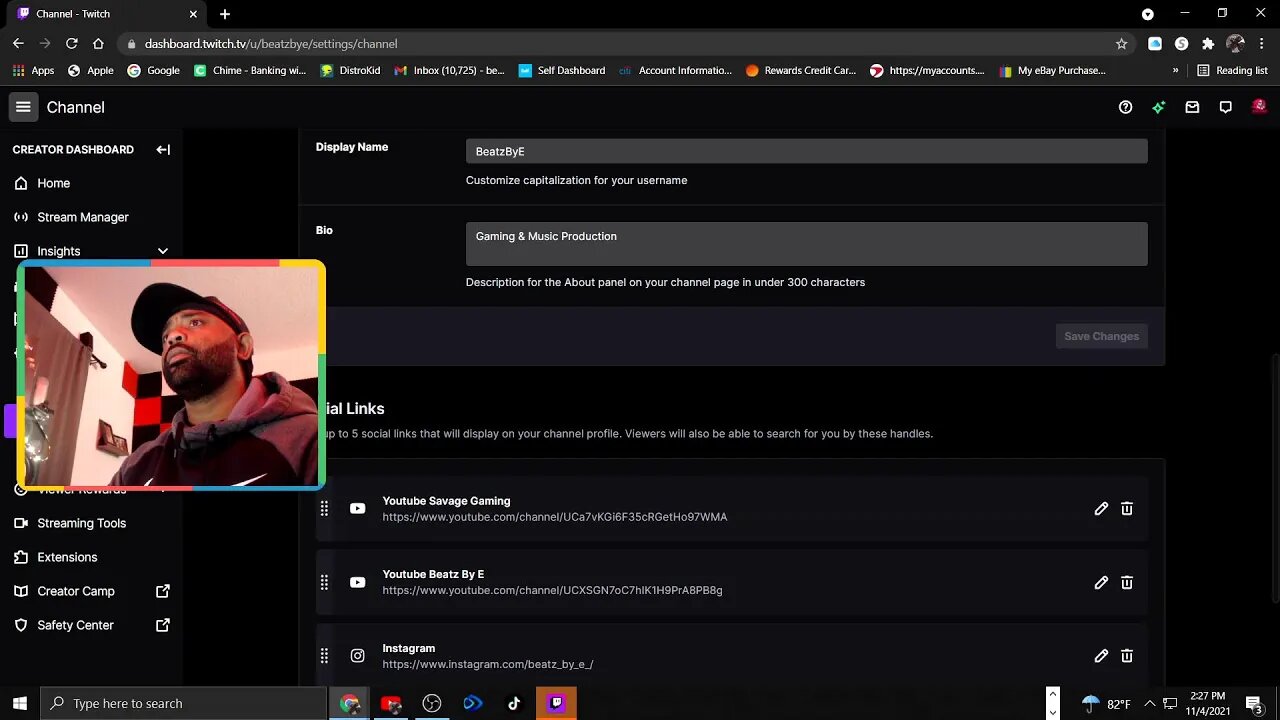Image resolution: width=1280 pixels, height=720 pixels.
Task: Click the Stream Manager broadcast icon
Action: pos(21,217)
